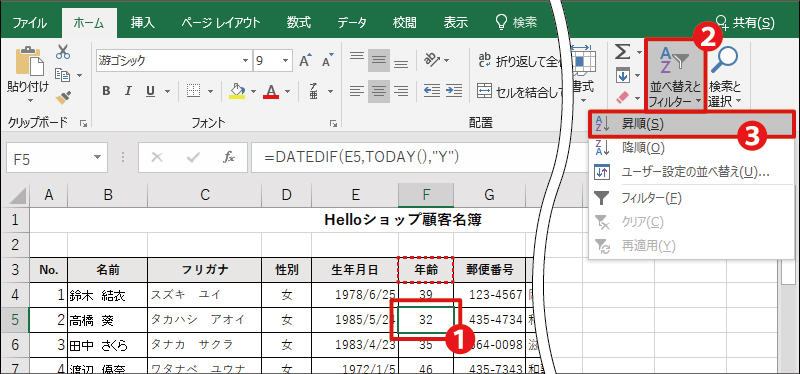
Task: Center cell text horizontally
Action: (x=379, y=91)
